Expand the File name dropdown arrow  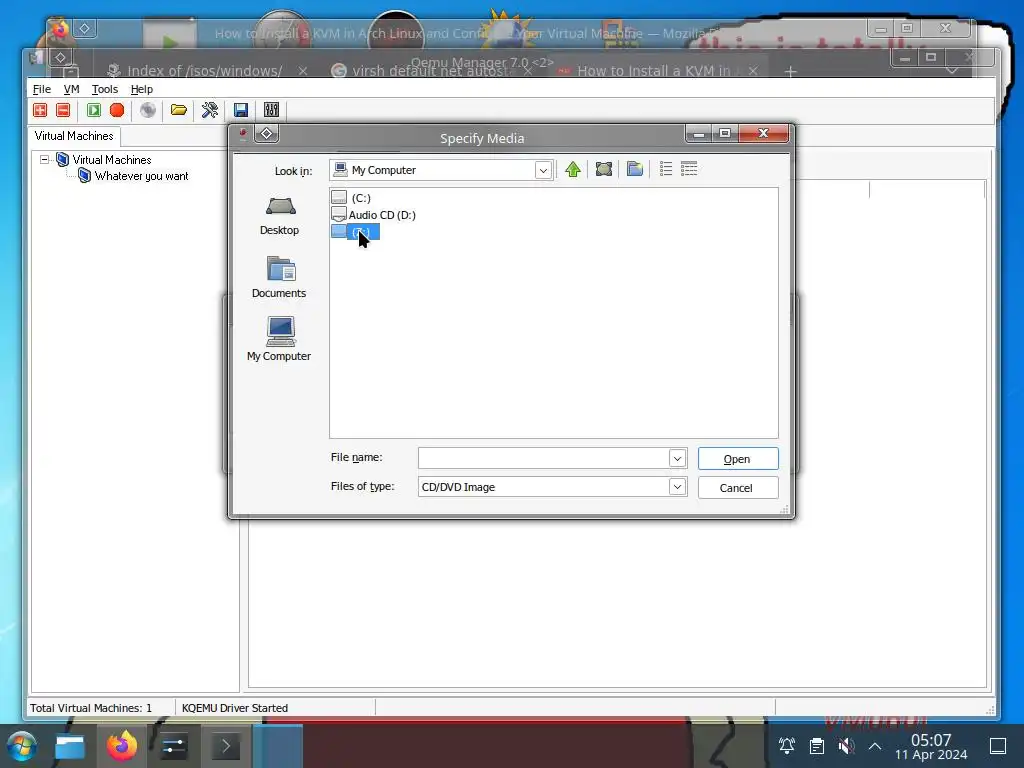pyautogui.click(x=677, y=458)
